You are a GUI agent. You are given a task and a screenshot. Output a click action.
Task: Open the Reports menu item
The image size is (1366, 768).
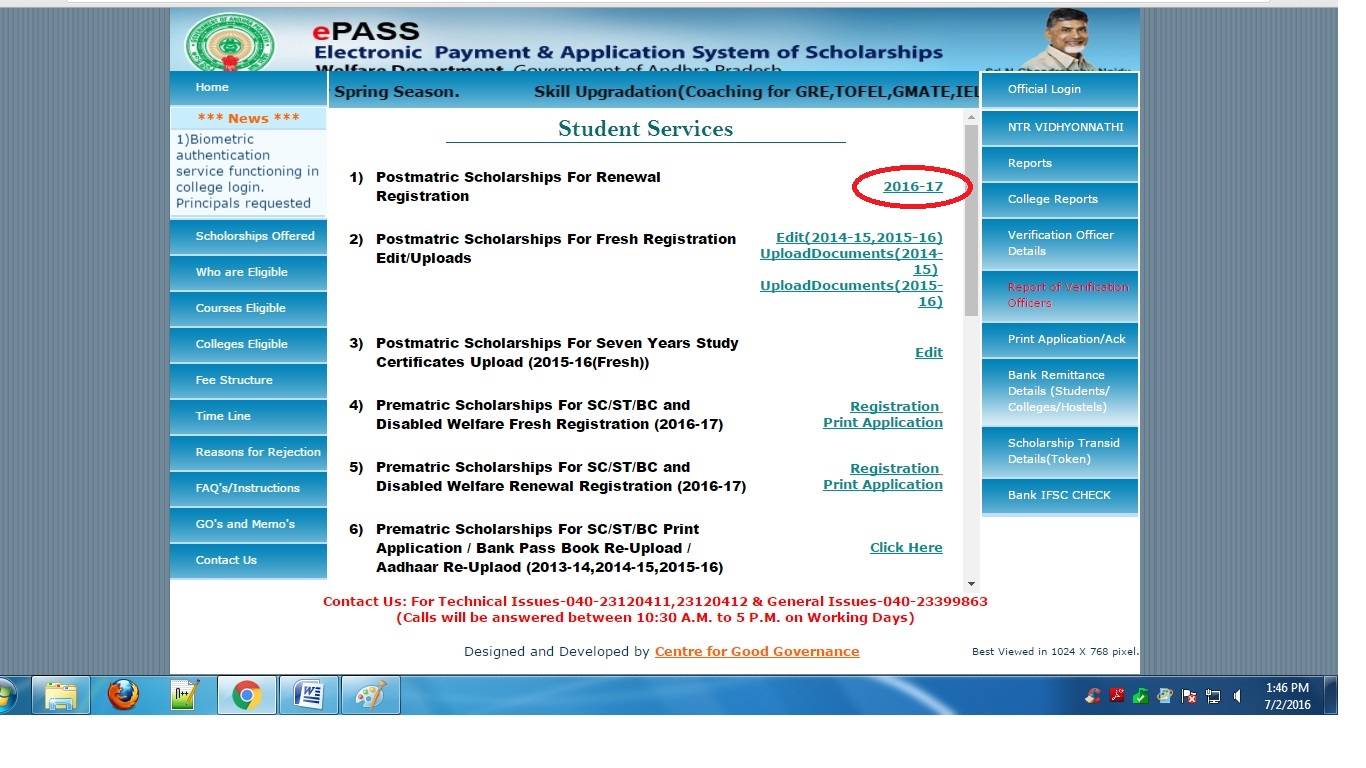click(x=1060, y=164)
